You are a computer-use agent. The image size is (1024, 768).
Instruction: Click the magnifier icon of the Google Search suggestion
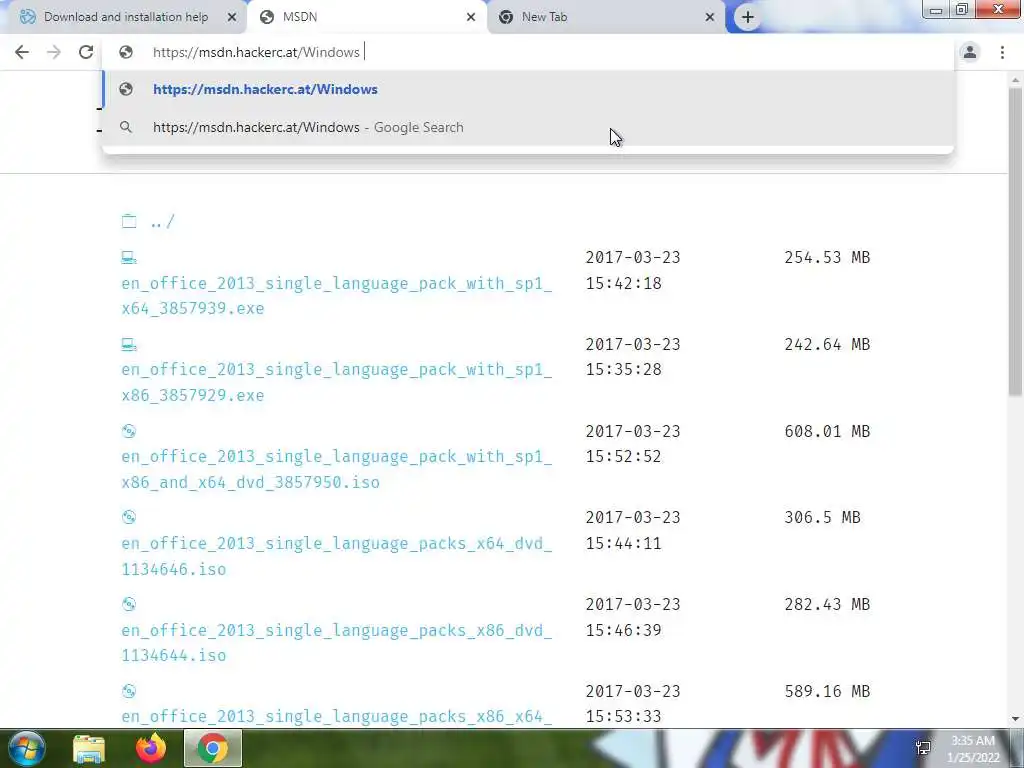(126, 127)
